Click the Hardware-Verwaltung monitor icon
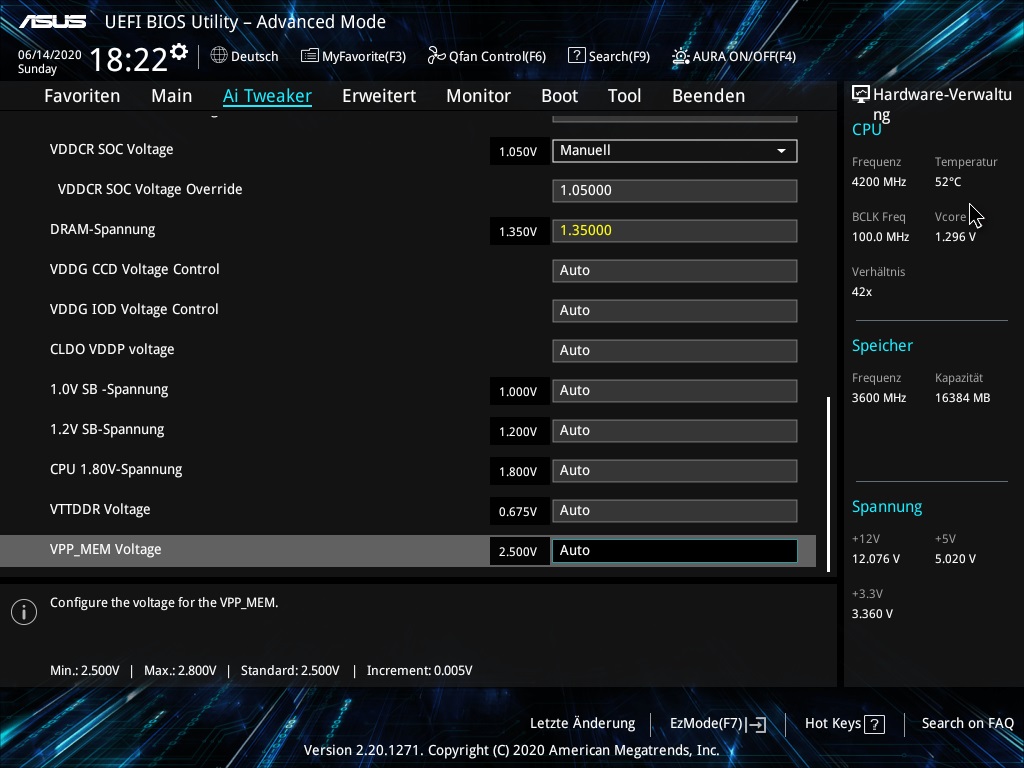The image size is (1024, 768). tap(861, 95)
